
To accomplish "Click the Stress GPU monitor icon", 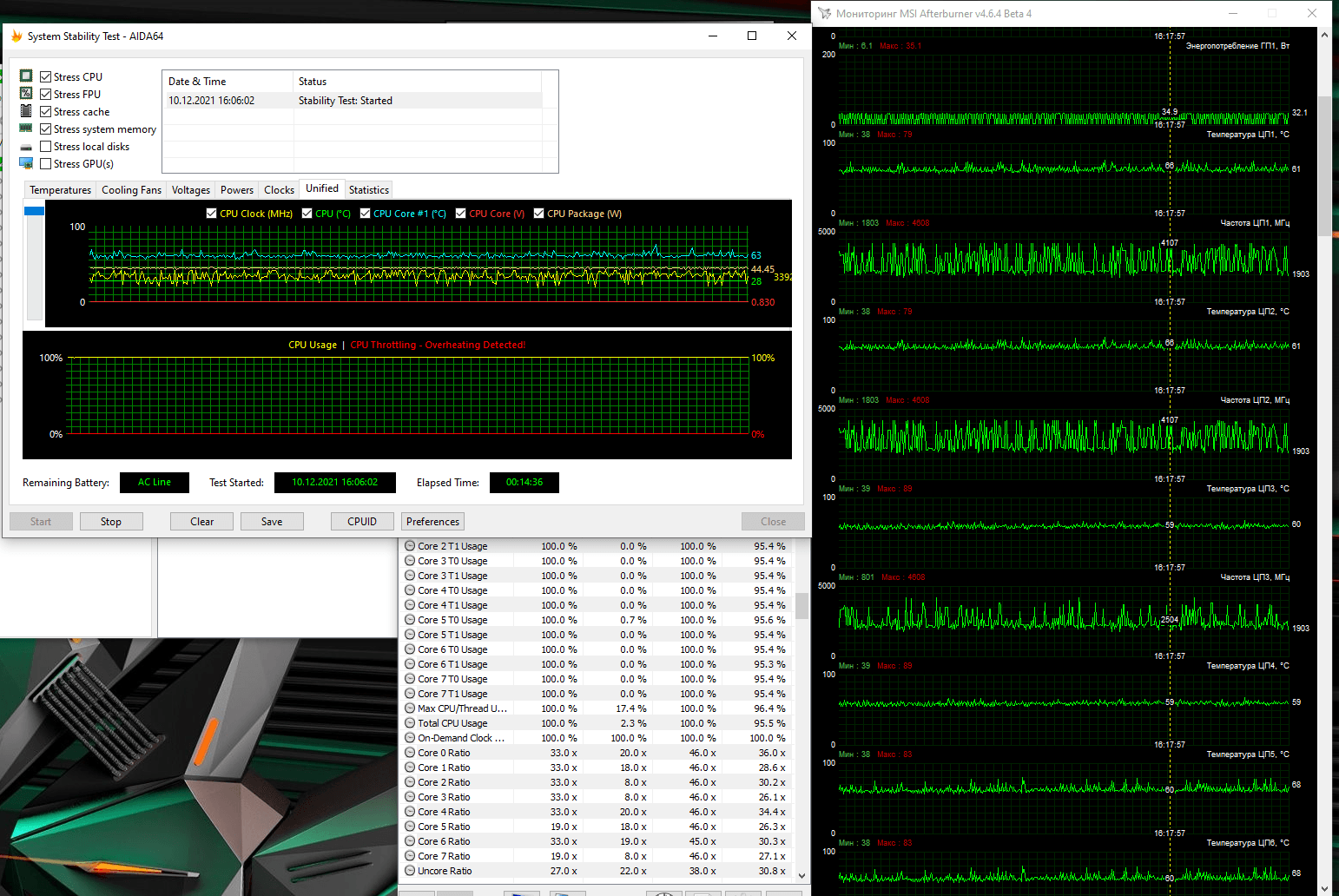I will coord(26,163).
